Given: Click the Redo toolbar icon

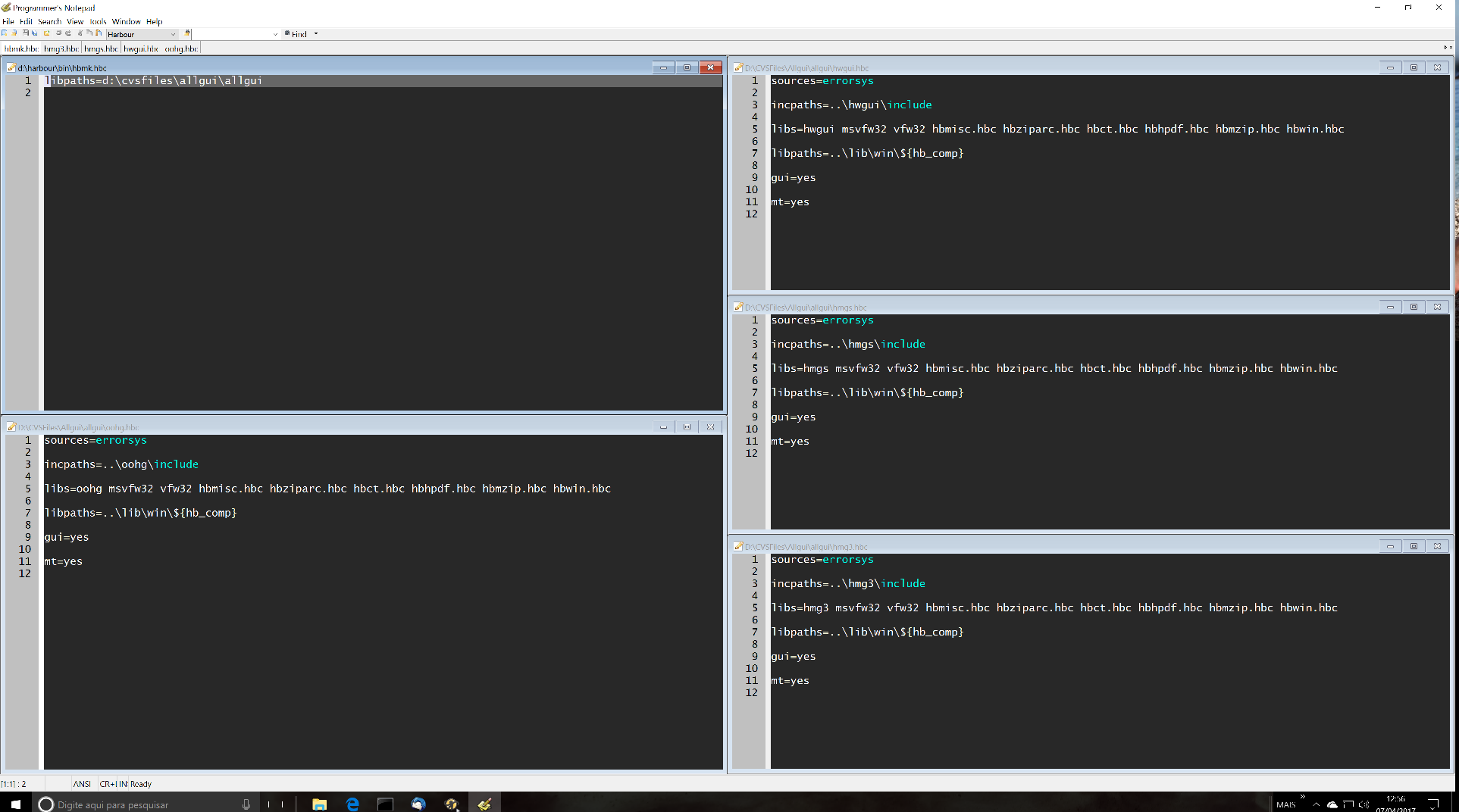Looking at the screenshot, I should click(x=67, y=33).
